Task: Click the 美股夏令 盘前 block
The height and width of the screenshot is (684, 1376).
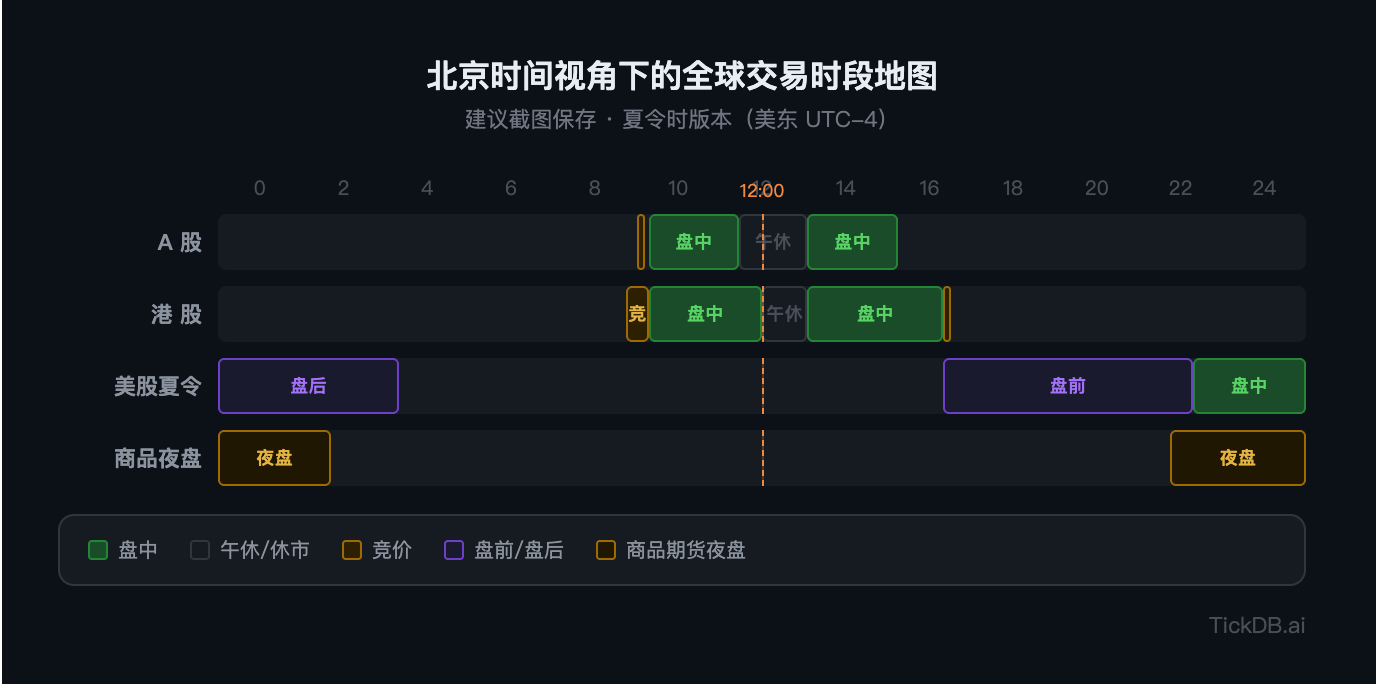Action: coord(1068,386)
